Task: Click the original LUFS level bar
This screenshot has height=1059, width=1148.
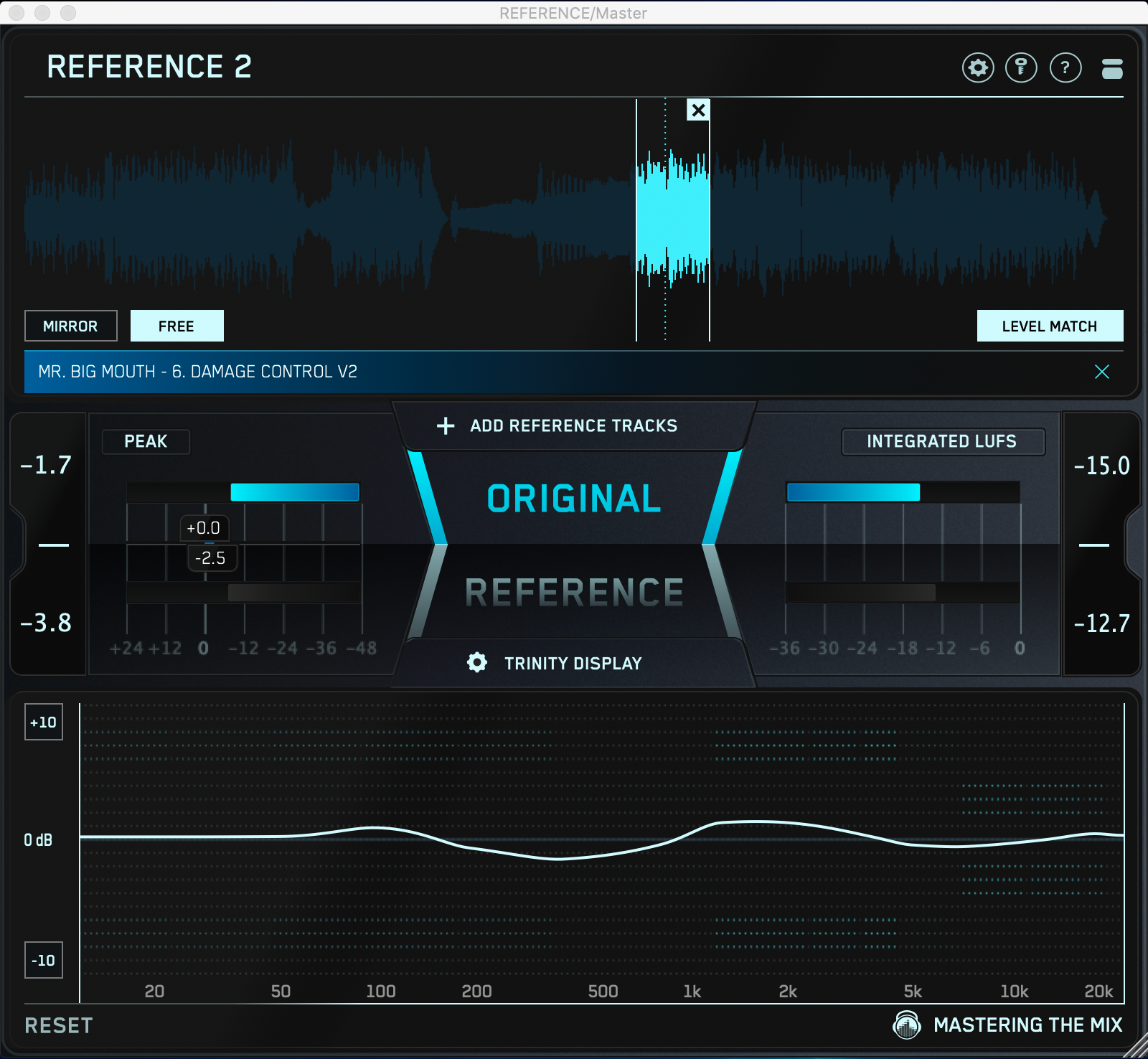Action: tap(854, 492)
